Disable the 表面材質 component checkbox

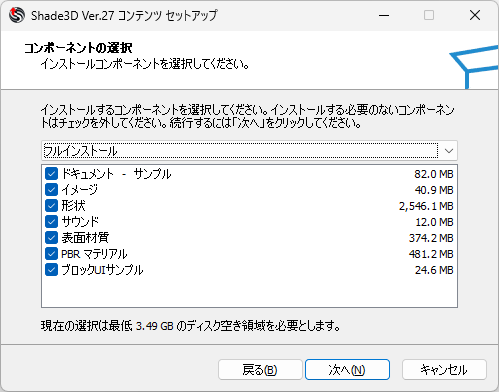(51, 238)
